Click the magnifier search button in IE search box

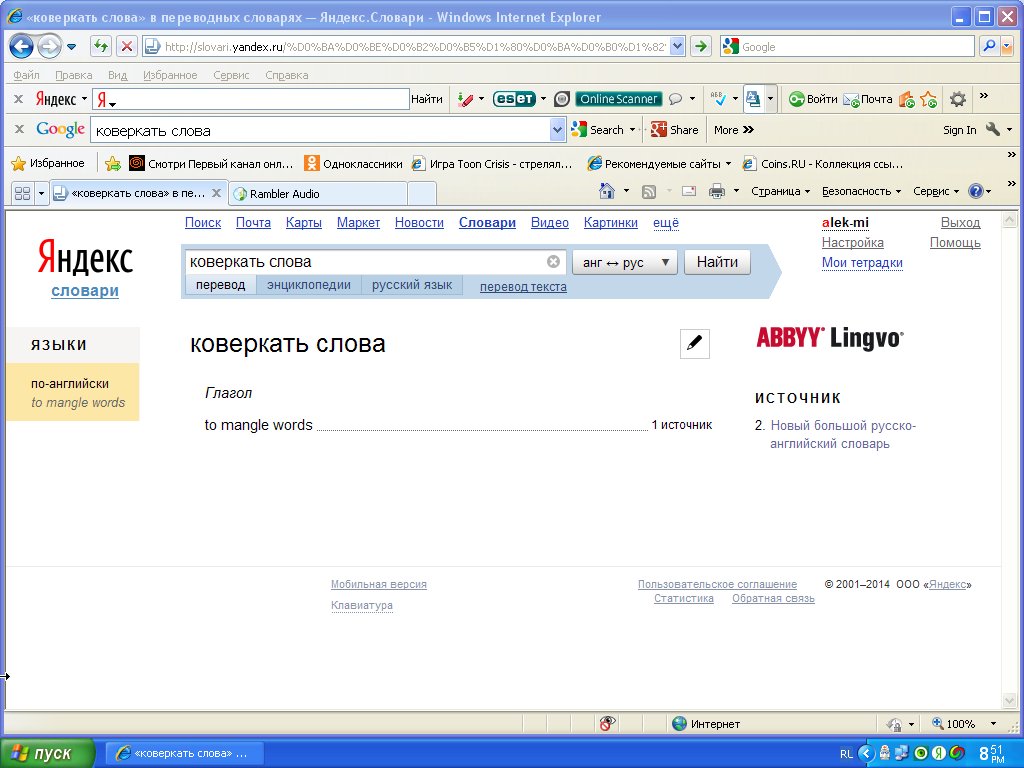point(989,46)
